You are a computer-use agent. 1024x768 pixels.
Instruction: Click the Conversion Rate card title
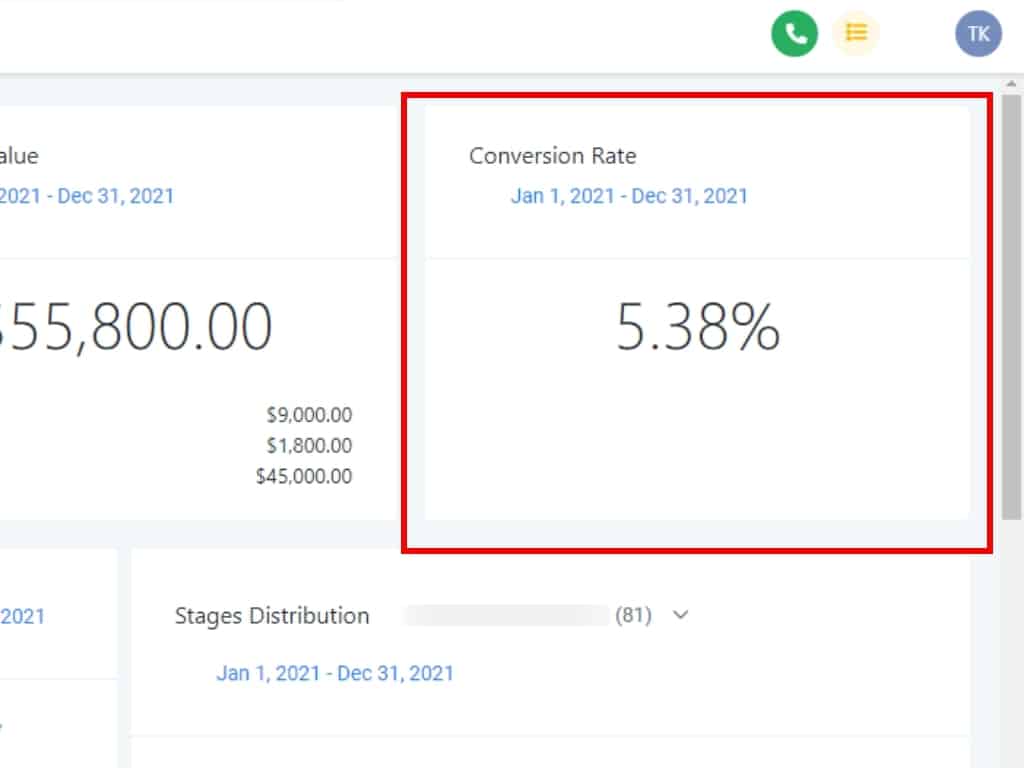[x=552, y=156]
